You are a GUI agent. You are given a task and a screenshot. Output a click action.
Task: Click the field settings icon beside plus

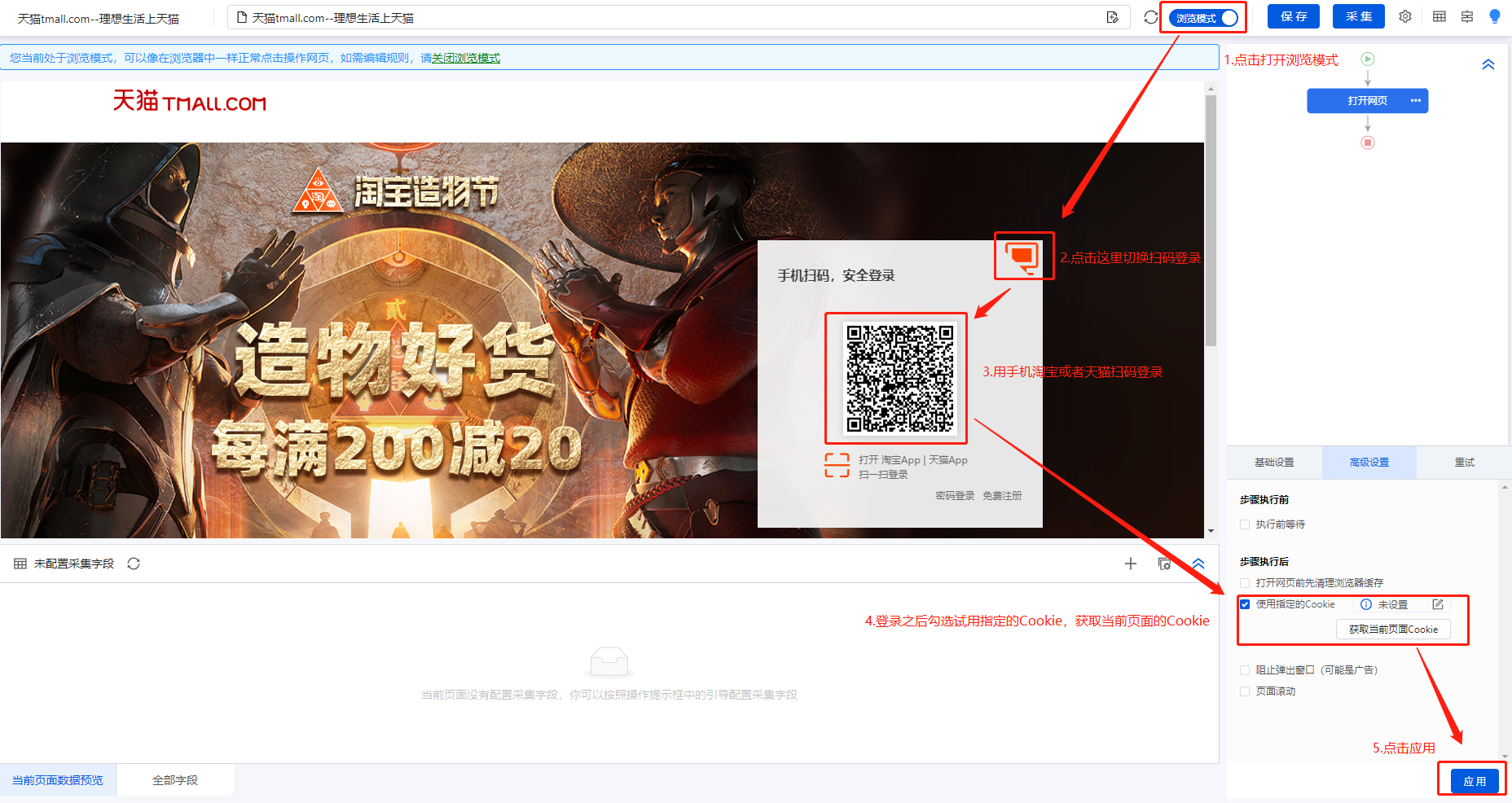pyautogui.click(x=1165, y=564)
